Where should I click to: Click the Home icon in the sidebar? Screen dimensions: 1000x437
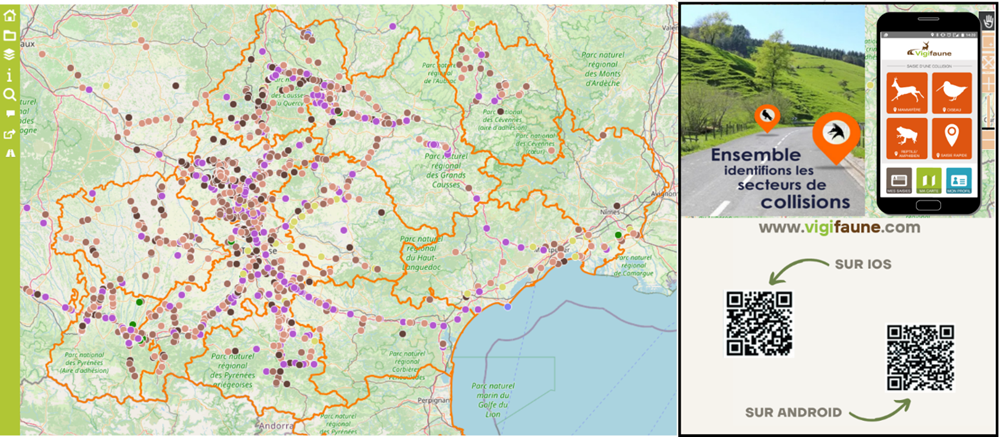[x=9, y=14]
